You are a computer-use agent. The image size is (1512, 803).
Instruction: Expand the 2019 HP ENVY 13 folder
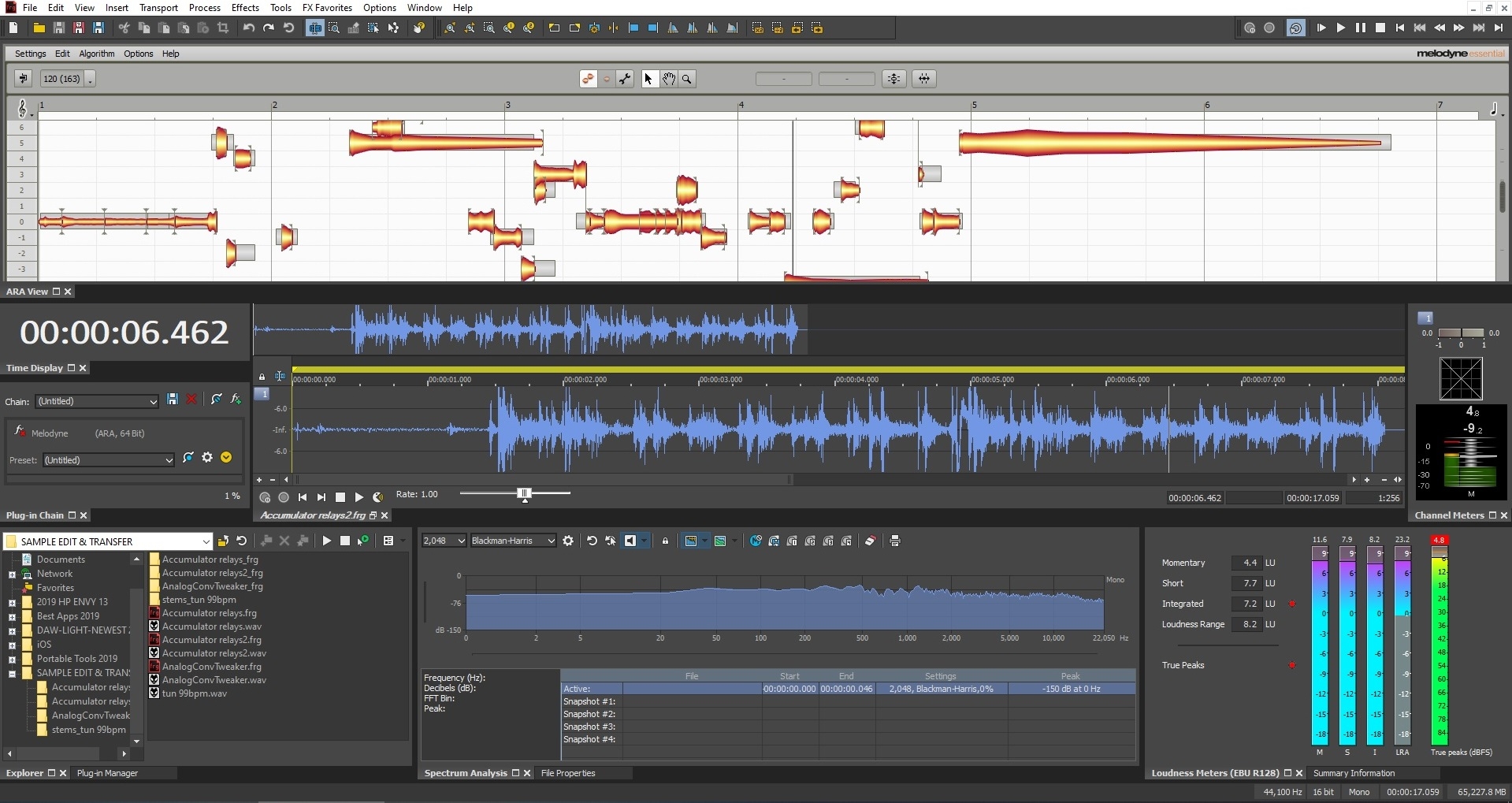(12, 603)
